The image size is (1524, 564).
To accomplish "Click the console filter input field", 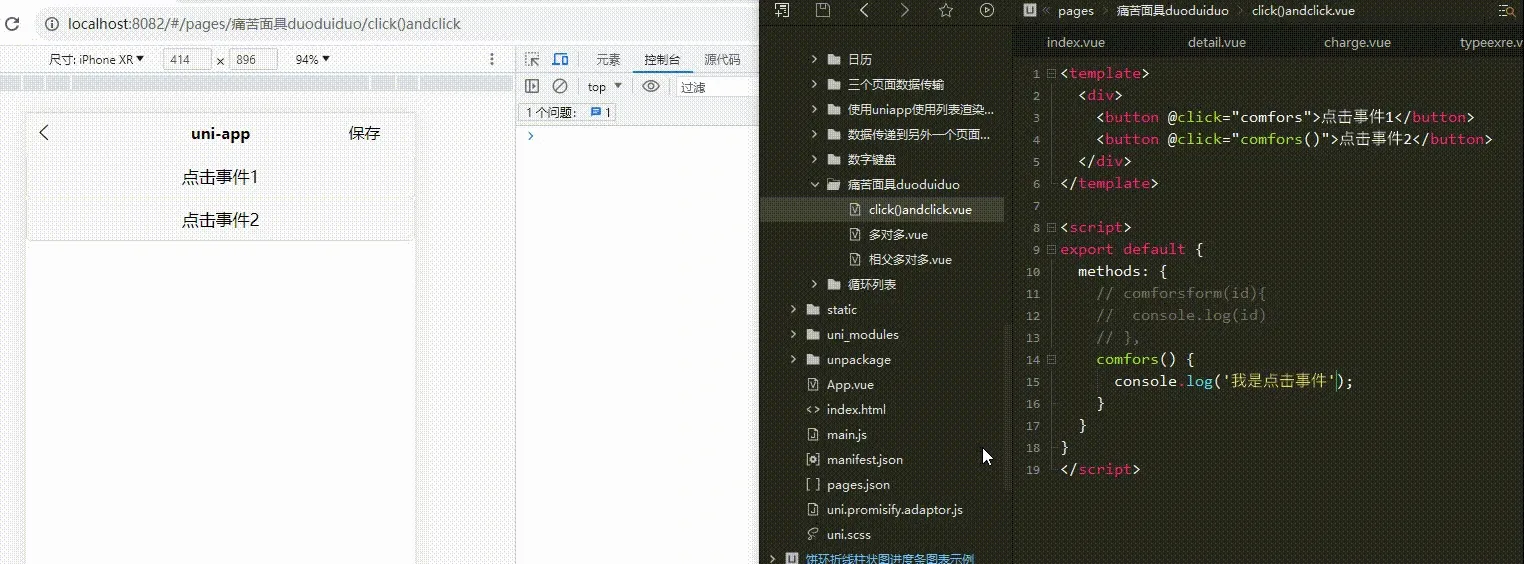I will click(x=715, y=87).
